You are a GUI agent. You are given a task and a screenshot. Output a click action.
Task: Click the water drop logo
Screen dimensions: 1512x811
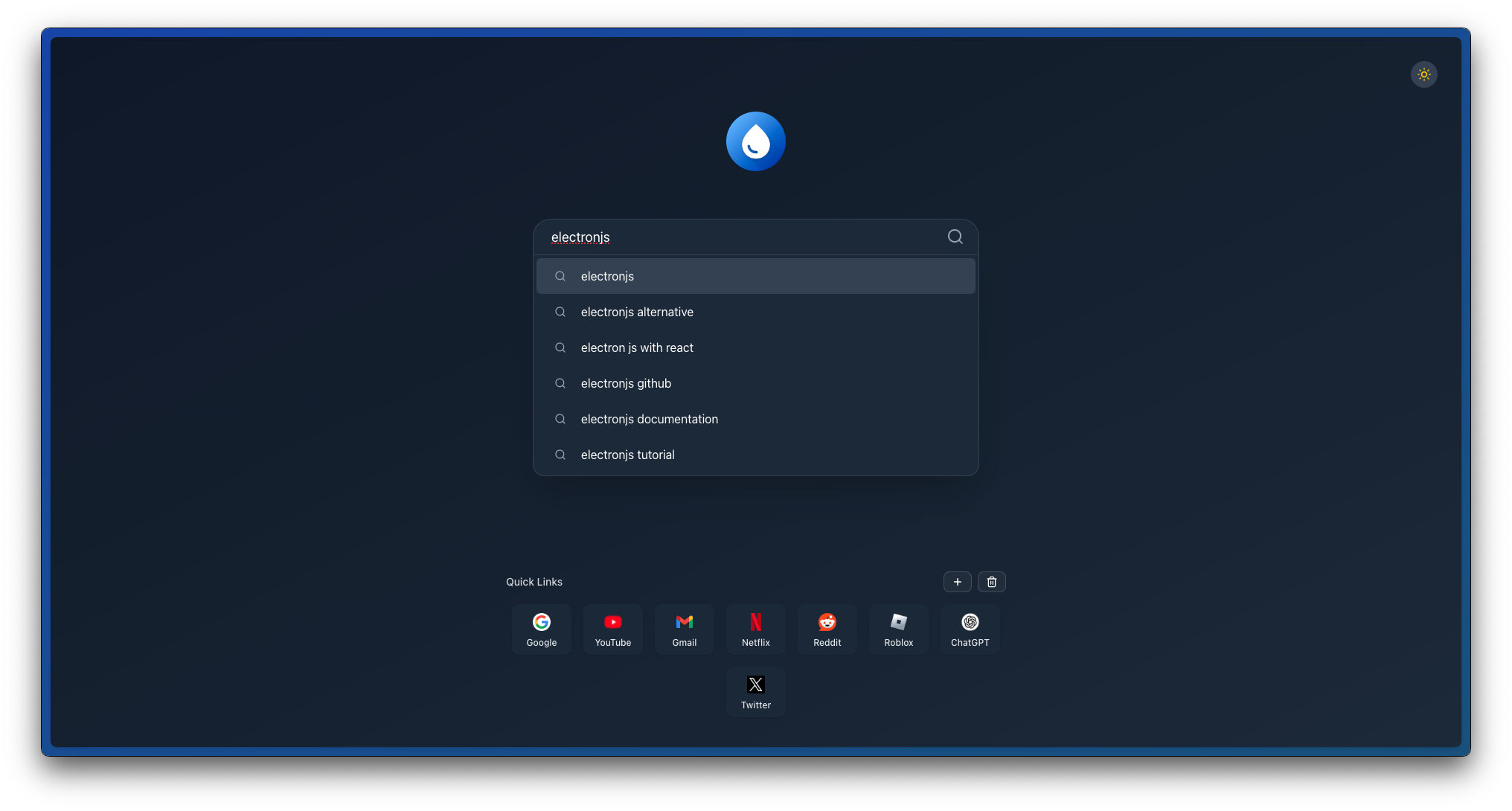[755, 141]
